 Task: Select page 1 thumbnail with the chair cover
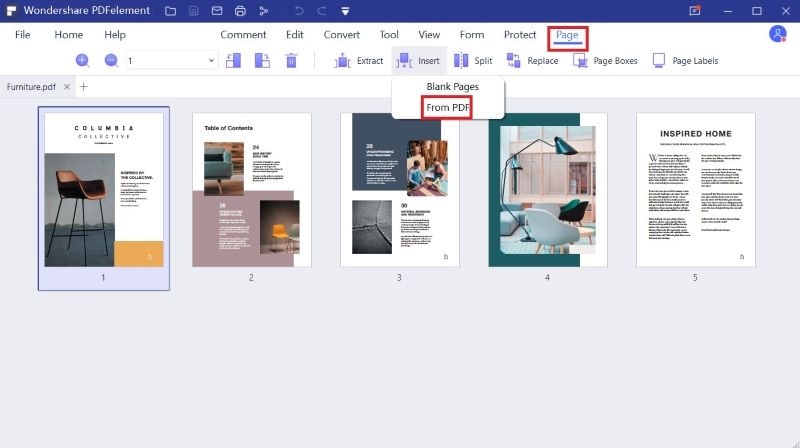(104, 190)
